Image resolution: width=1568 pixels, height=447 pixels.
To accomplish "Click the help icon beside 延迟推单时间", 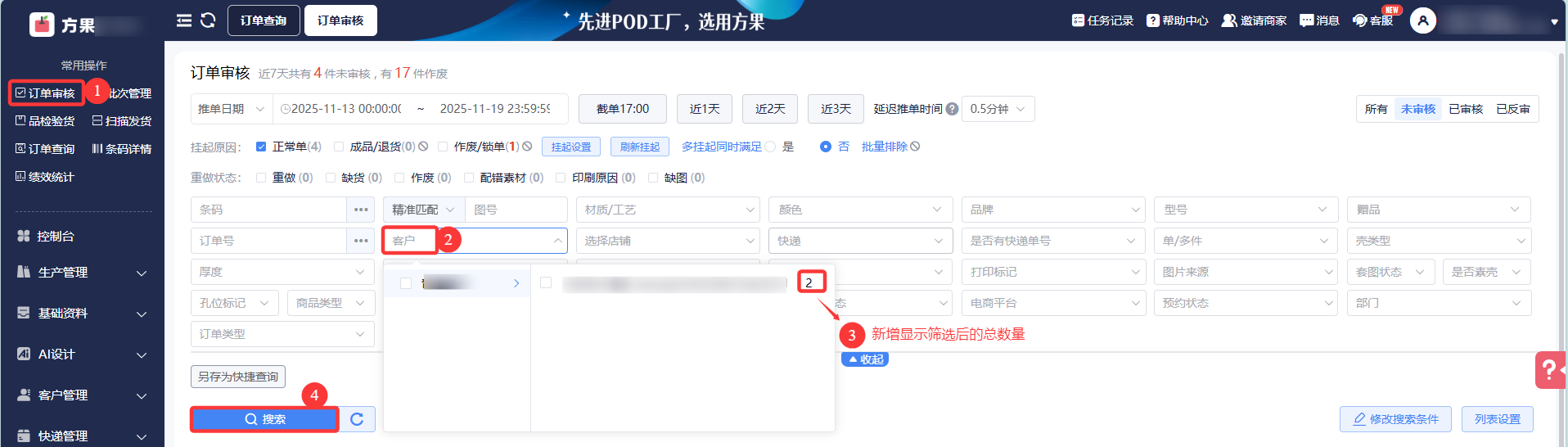I will [952, 109].
